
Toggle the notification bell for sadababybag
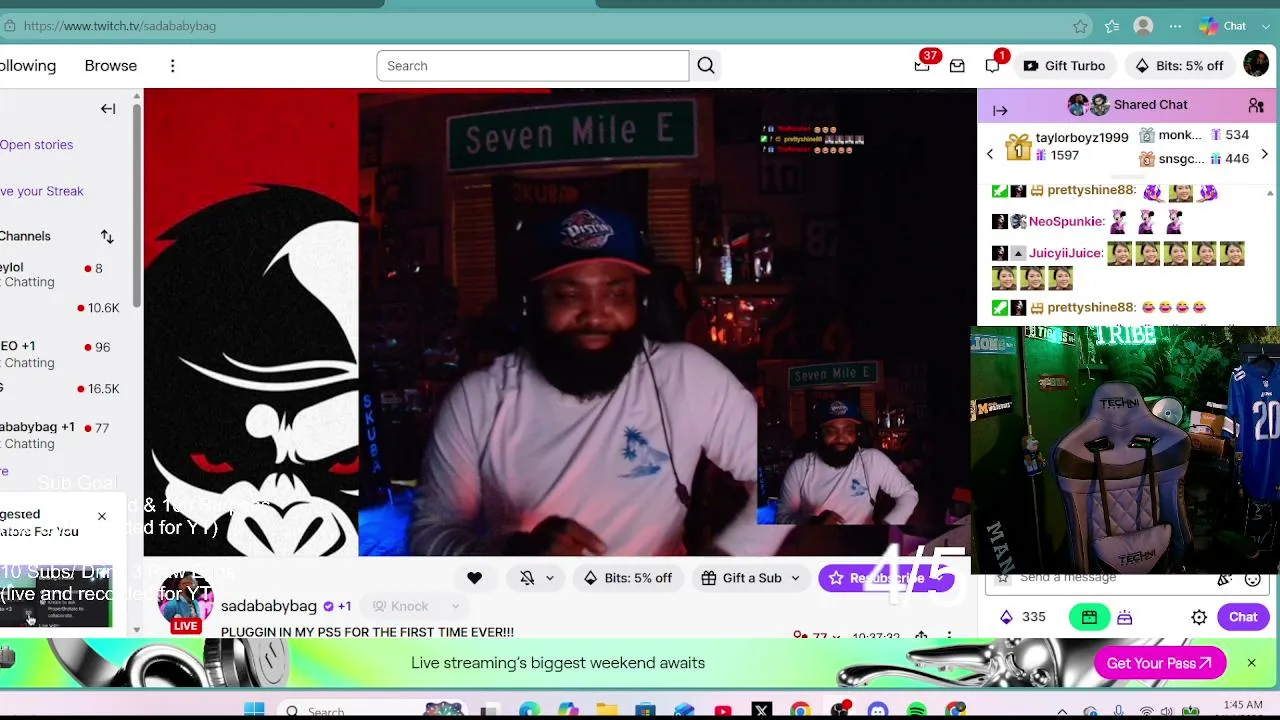[527, 578]
